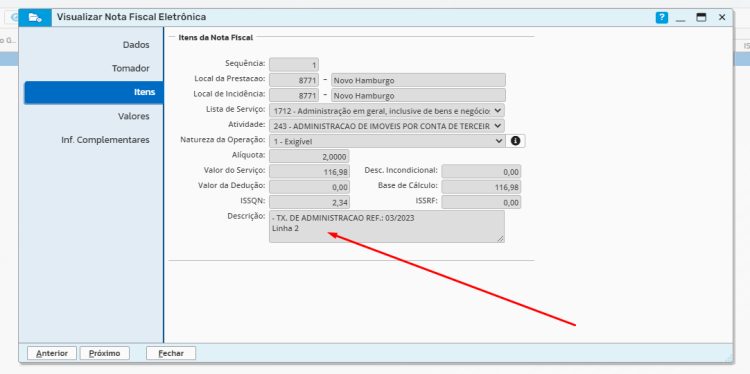The height and width of the screenshot is (374, 750).
Task: Expand the Lista de Serviço dropdown
Action: (x=387, y=110)
